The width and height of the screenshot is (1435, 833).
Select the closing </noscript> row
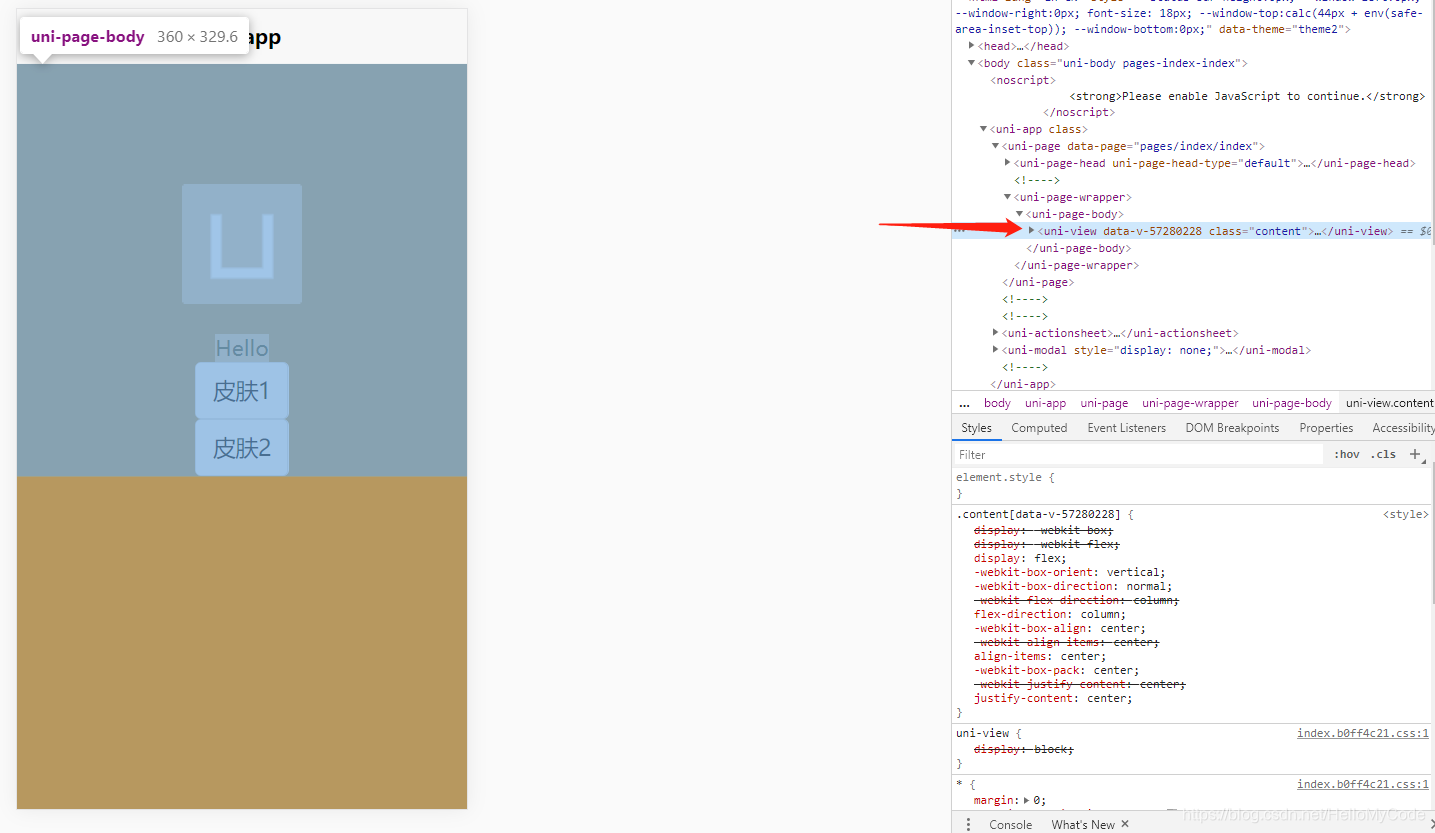pos(1079,112)
